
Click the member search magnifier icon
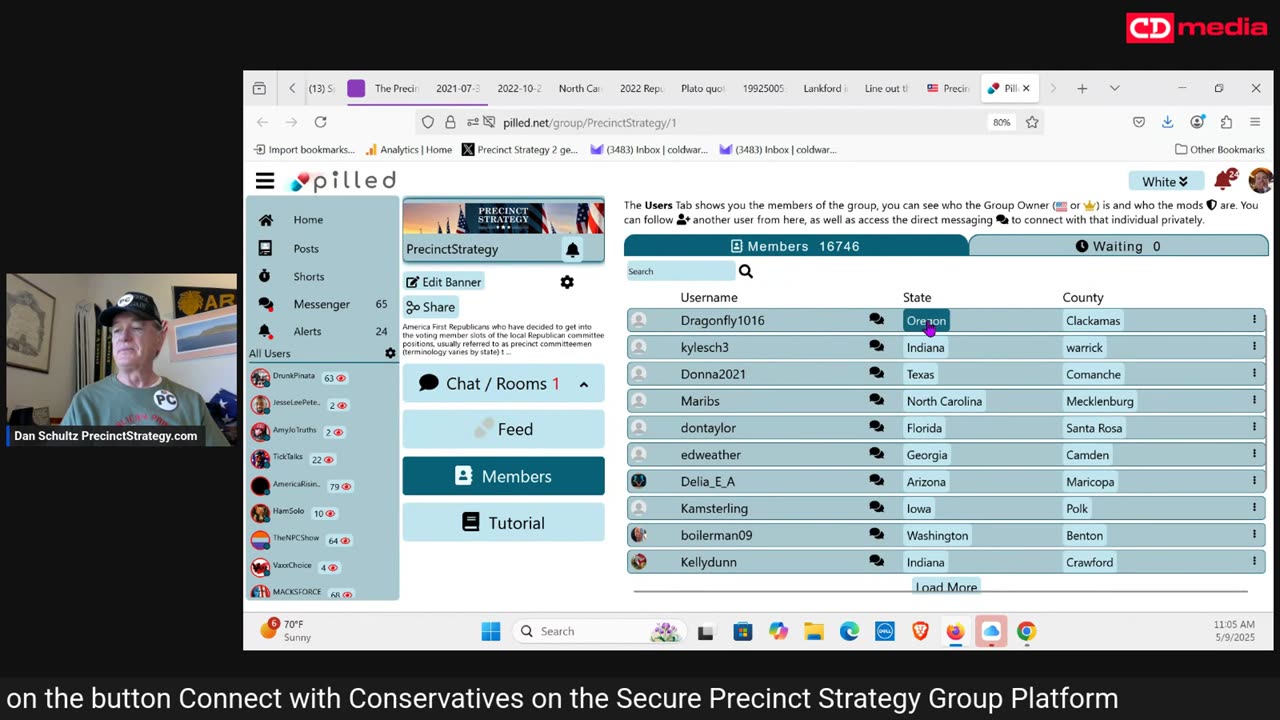point(745,271)
